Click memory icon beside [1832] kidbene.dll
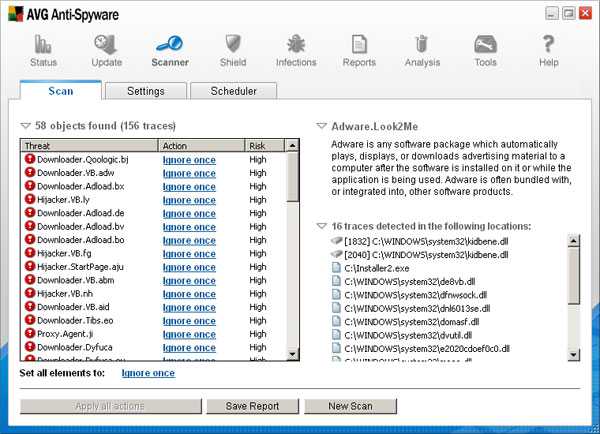The width and height of the screenshot is (600, 434). tap(336, 241)
